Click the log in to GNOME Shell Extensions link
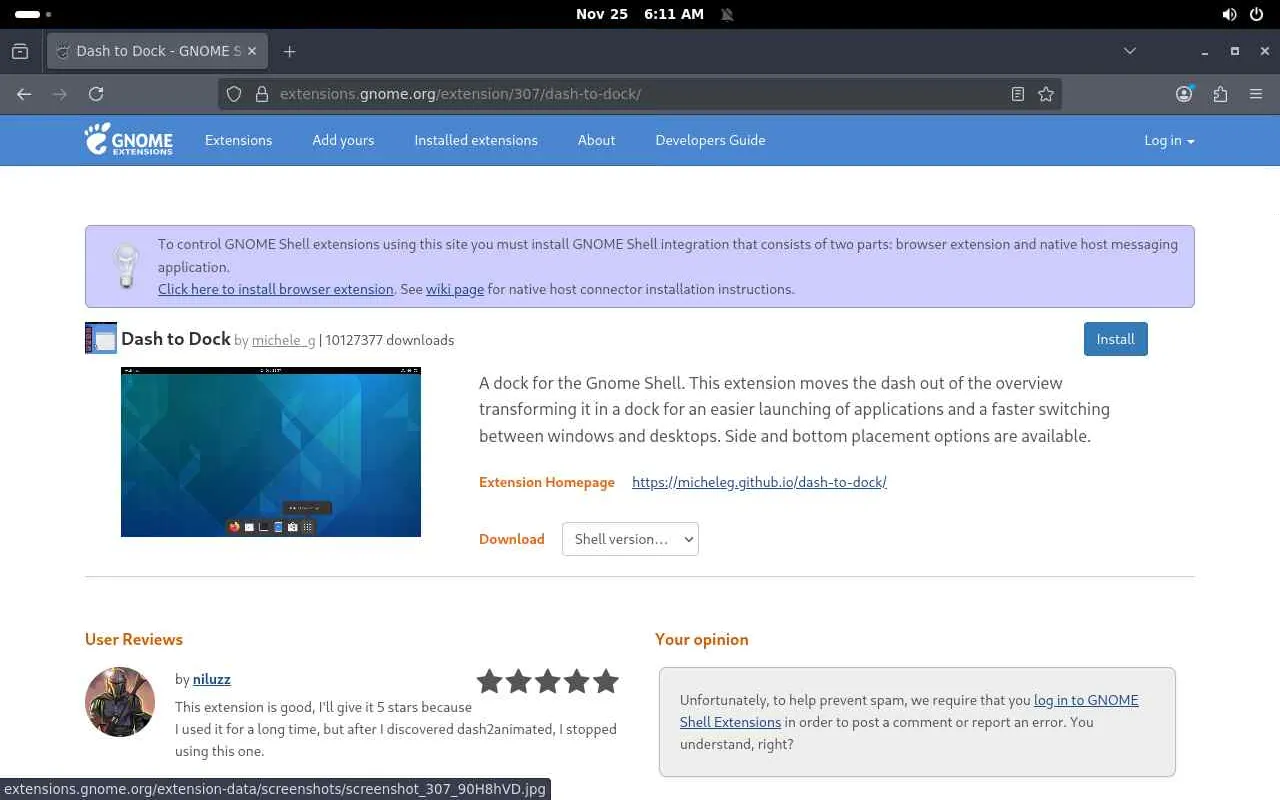 pos(908,711)
